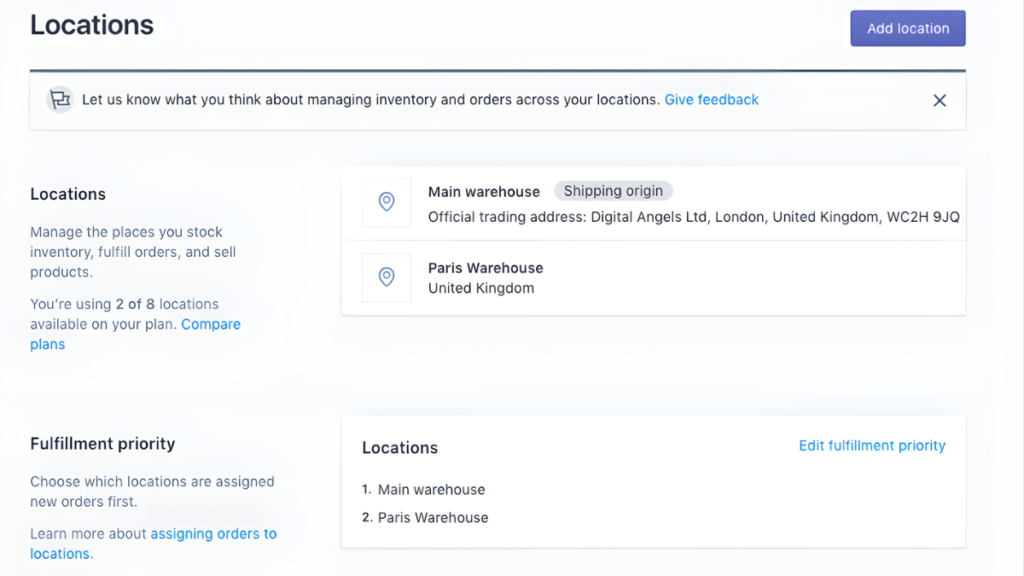Screen dimensions: 1024x576
Task: Click the Locations card title
Action: coord(400,447)
